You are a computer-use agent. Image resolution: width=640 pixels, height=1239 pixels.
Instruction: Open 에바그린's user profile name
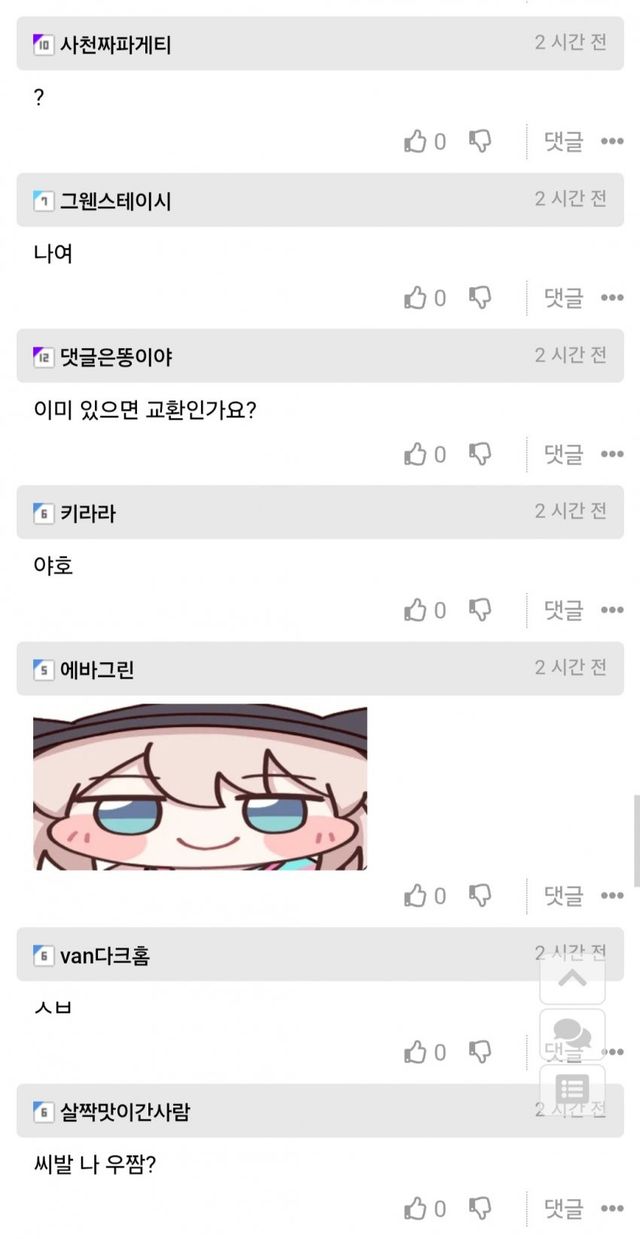pyautogui.click(x=97, y=669)
